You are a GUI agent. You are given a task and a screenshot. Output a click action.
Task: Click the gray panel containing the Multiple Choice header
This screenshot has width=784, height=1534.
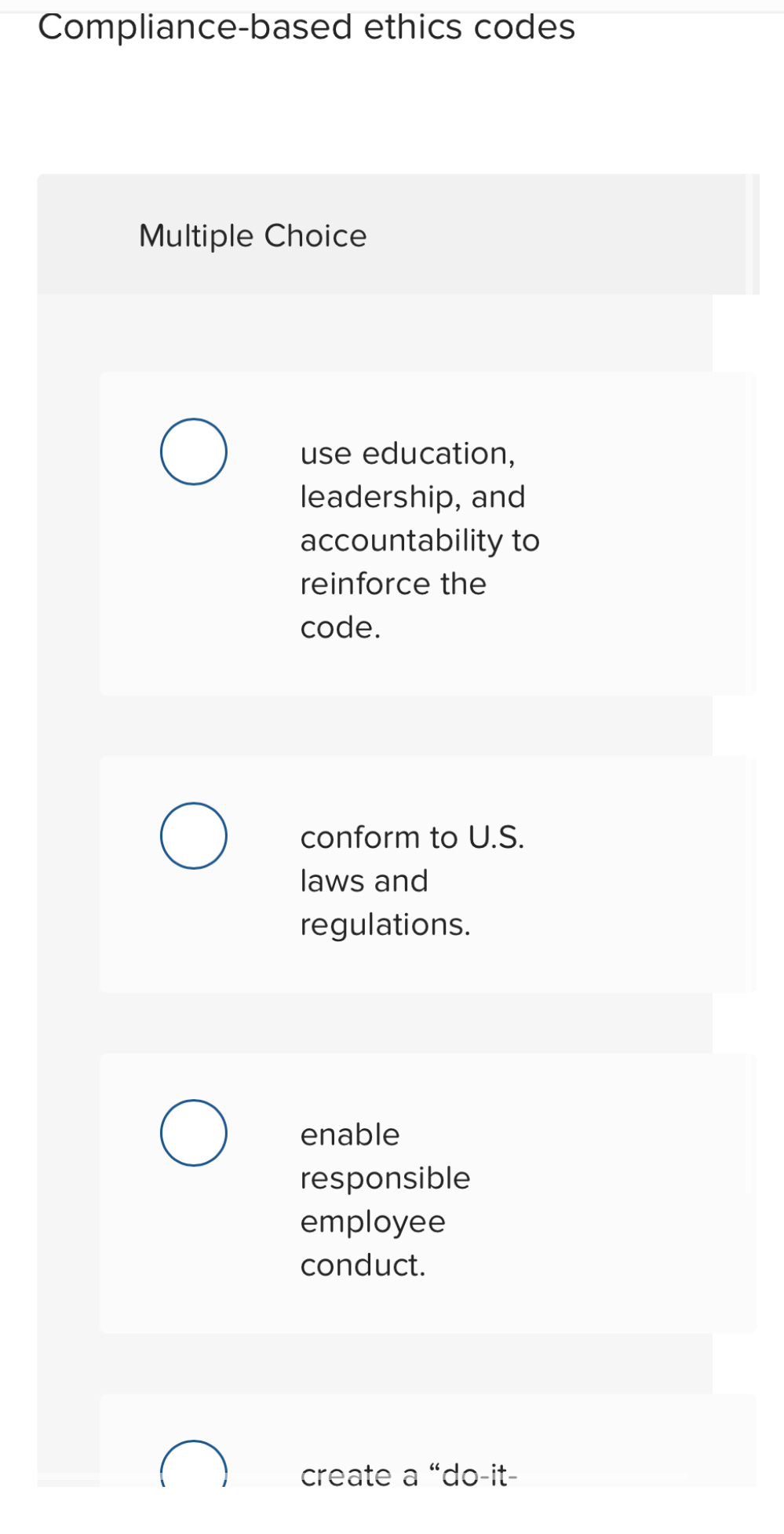coord(549,233)
